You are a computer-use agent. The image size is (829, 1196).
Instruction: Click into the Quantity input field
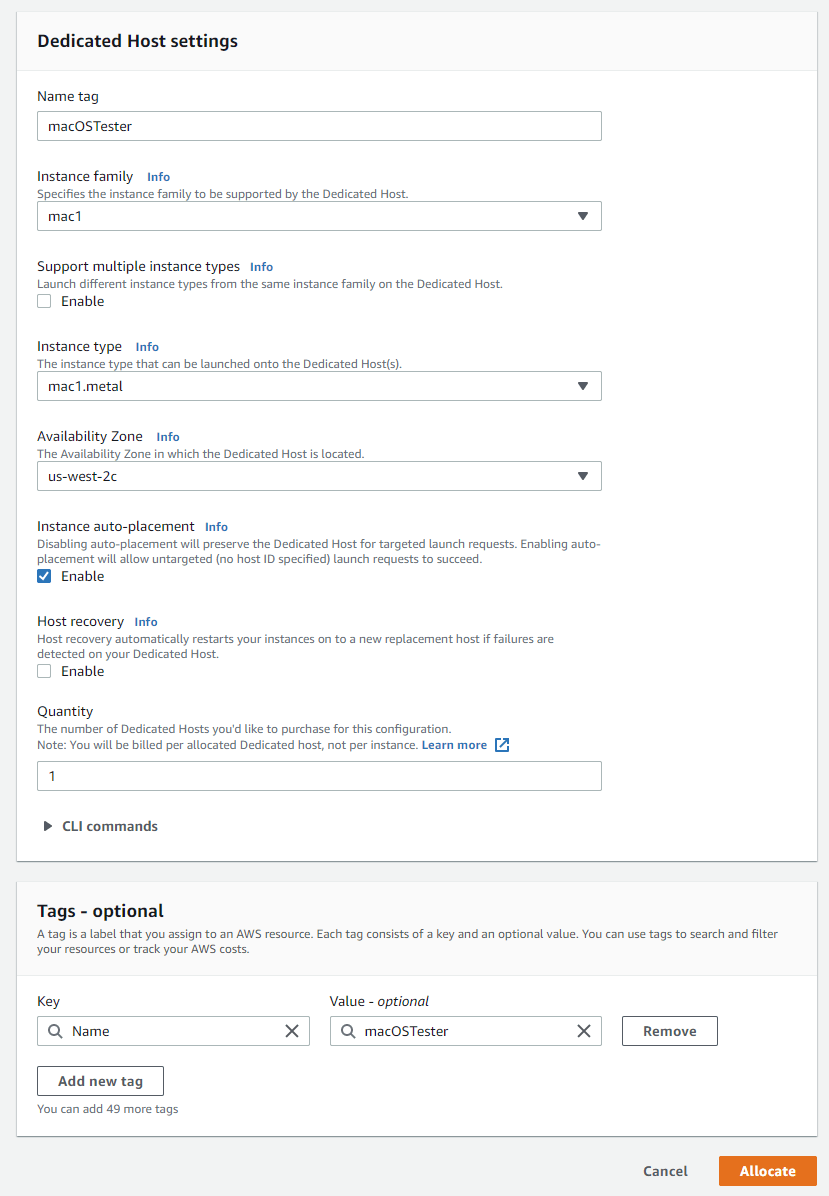click(x=319, y=776)
